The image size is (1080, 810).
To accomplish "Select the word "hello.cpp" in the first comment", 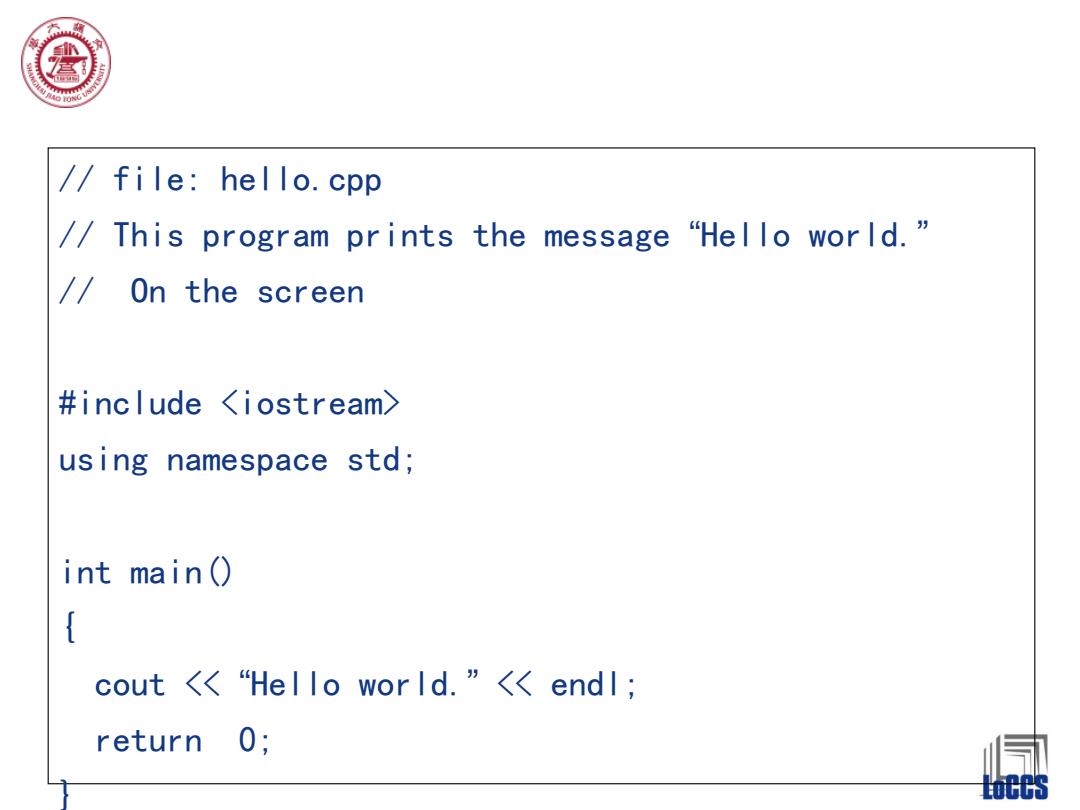I will [x=301, y=180].
